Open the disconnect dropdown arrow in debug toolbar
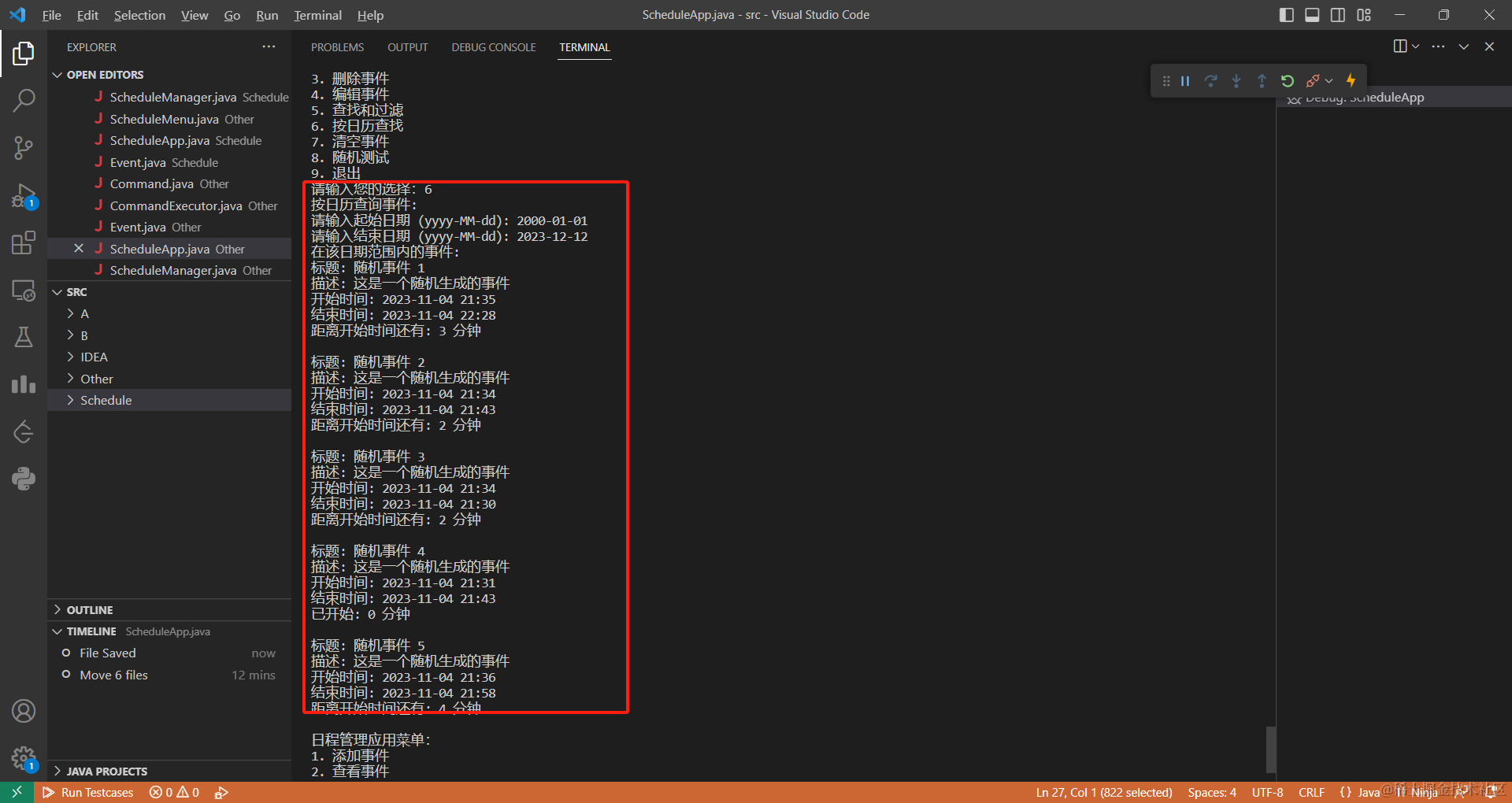This screenshot has height=803, width=1512. [x=1329, y=81]
